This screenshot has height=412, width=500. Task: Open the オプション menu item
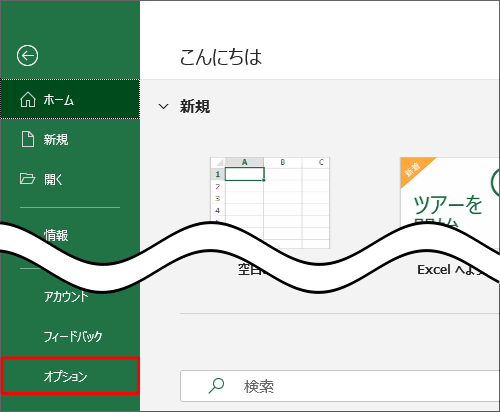[70, 376]
